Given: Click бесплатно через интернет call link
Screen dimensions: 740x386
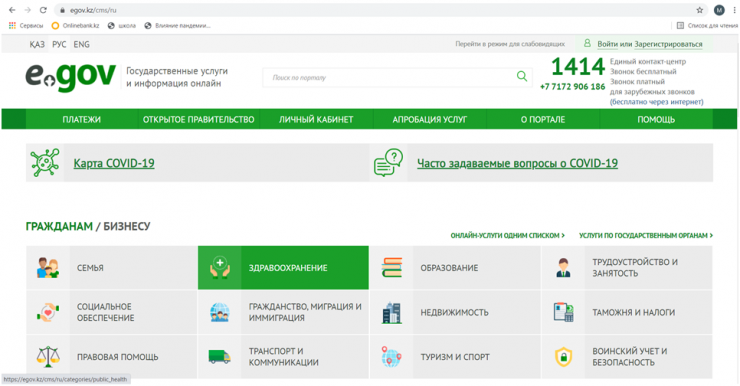Looking at the screenshot, I should coord(656,102).
